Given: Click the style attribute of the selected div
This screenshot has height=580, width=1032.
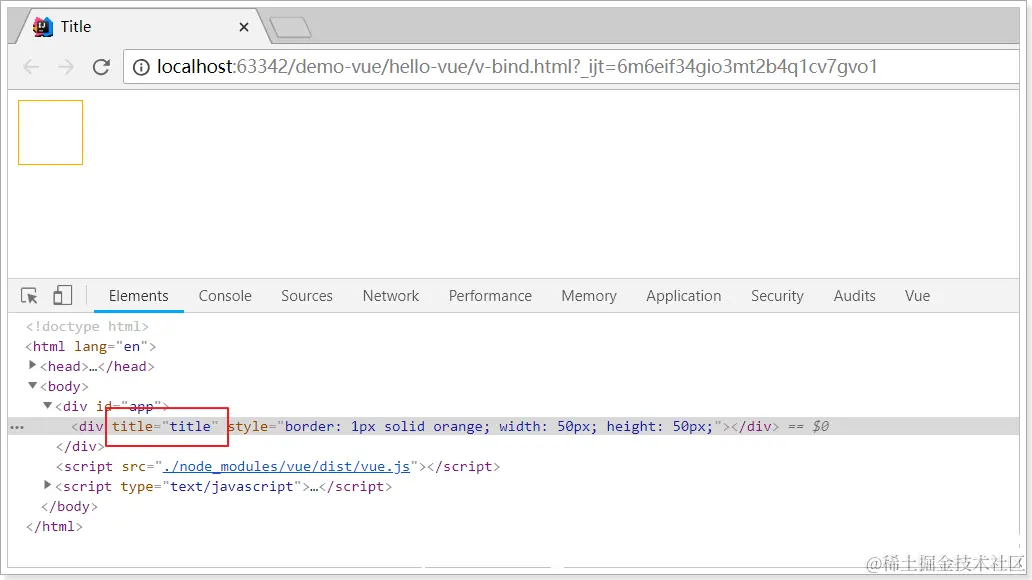Looking at the screenshot, I should tap(475, 427).
